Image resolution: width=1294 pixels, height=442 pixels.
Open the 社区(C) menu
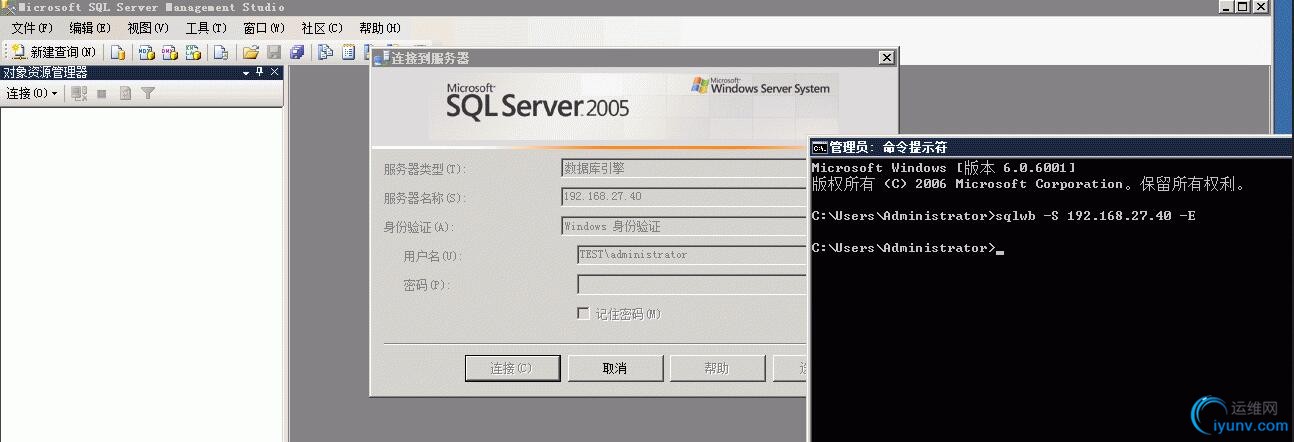322,28
